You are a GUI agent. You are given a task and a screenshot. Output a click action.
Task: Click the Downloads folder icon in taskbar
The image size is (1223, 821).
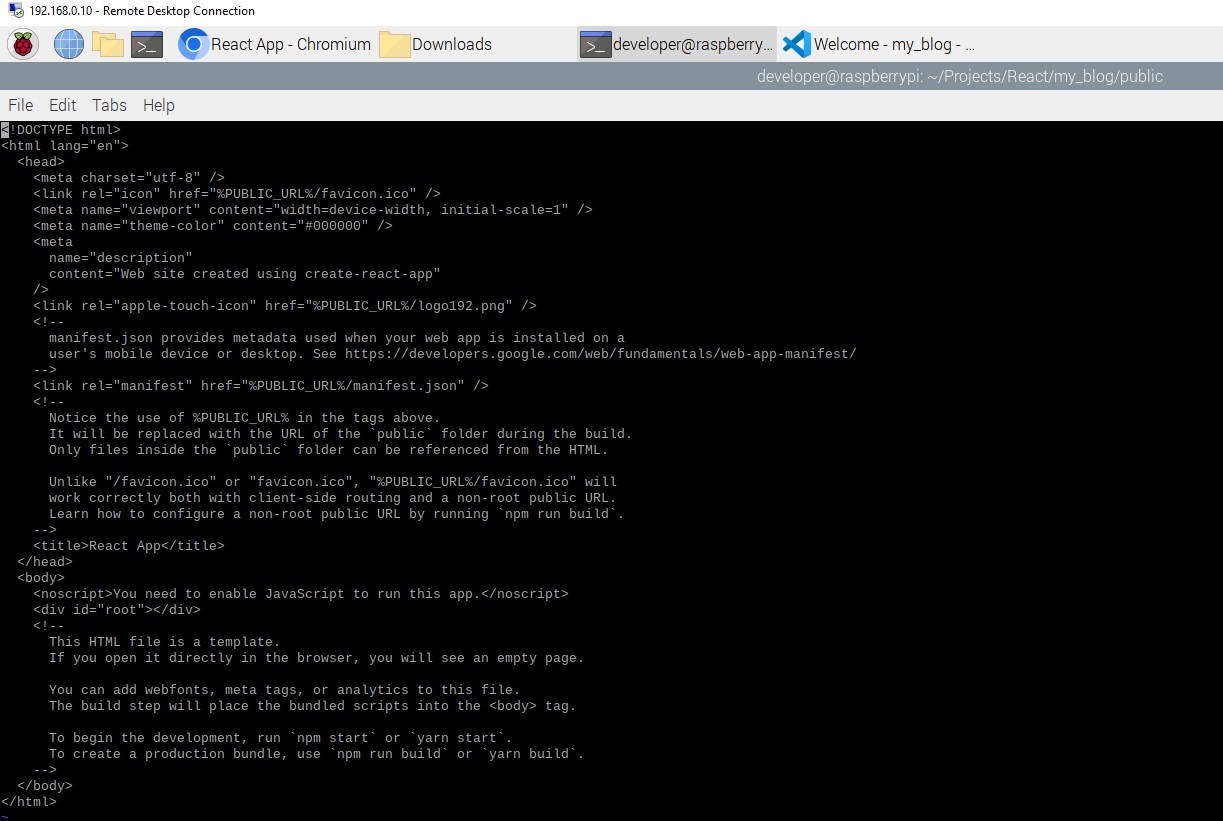pos(395,45)
